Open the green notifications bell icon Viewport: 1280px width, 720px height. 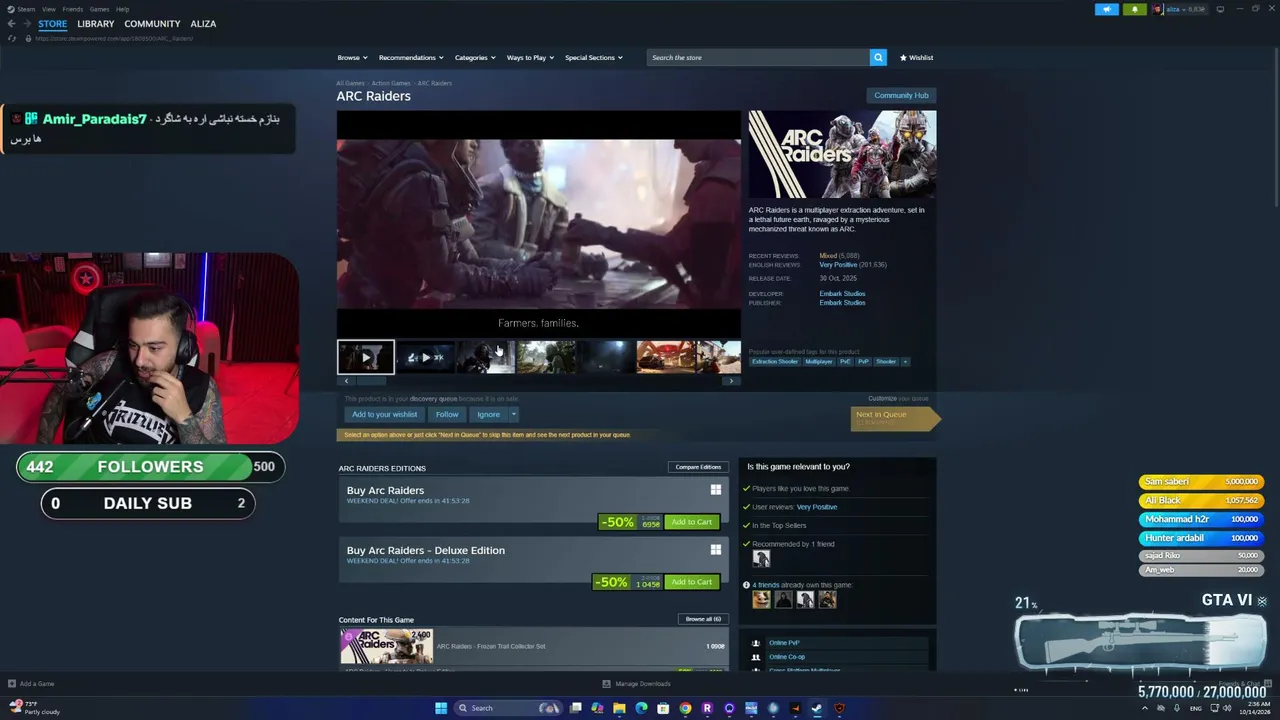click(1134, 9)
